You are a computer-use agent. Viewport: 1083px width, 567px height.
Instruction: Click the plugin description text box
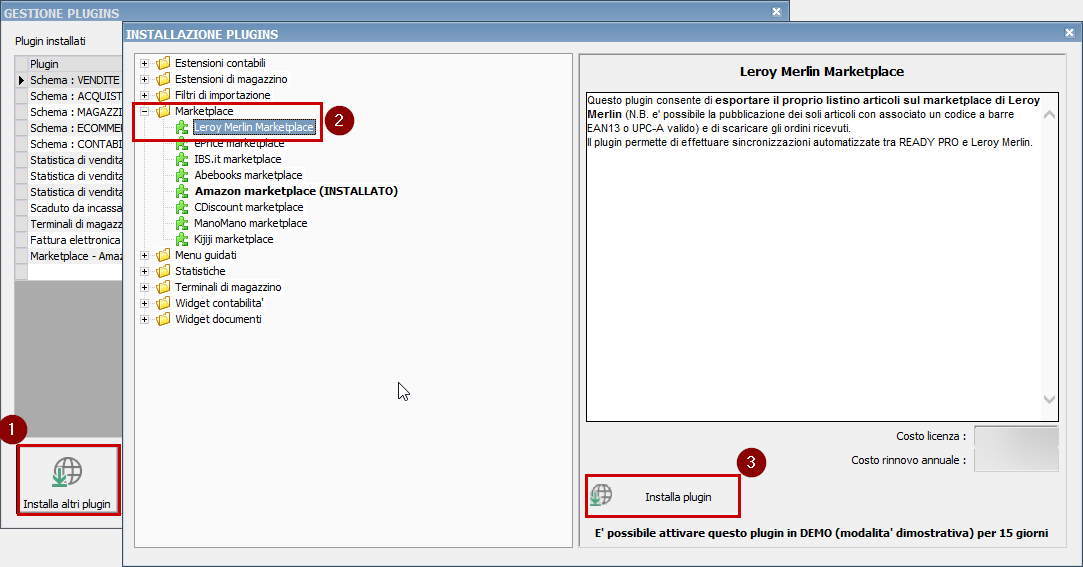click(822, 257)
